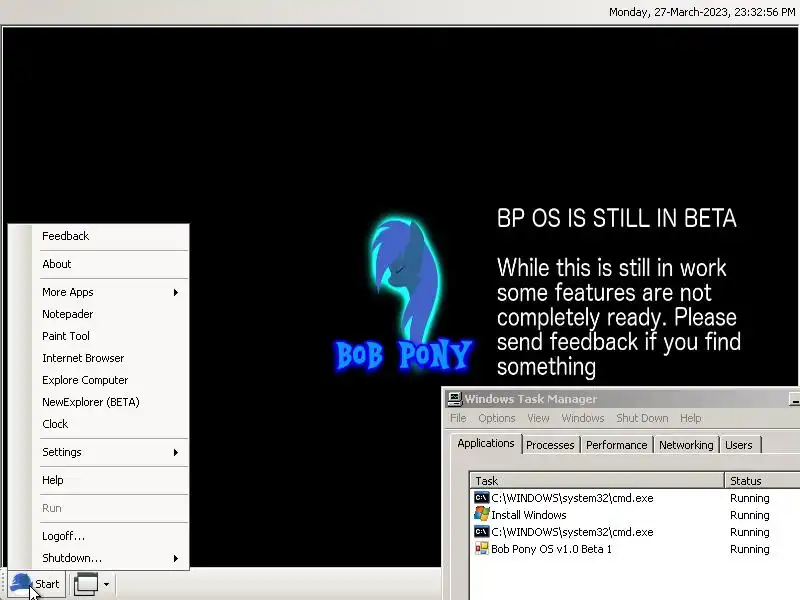Switch to the Performance tab

(x=616, y=445)
